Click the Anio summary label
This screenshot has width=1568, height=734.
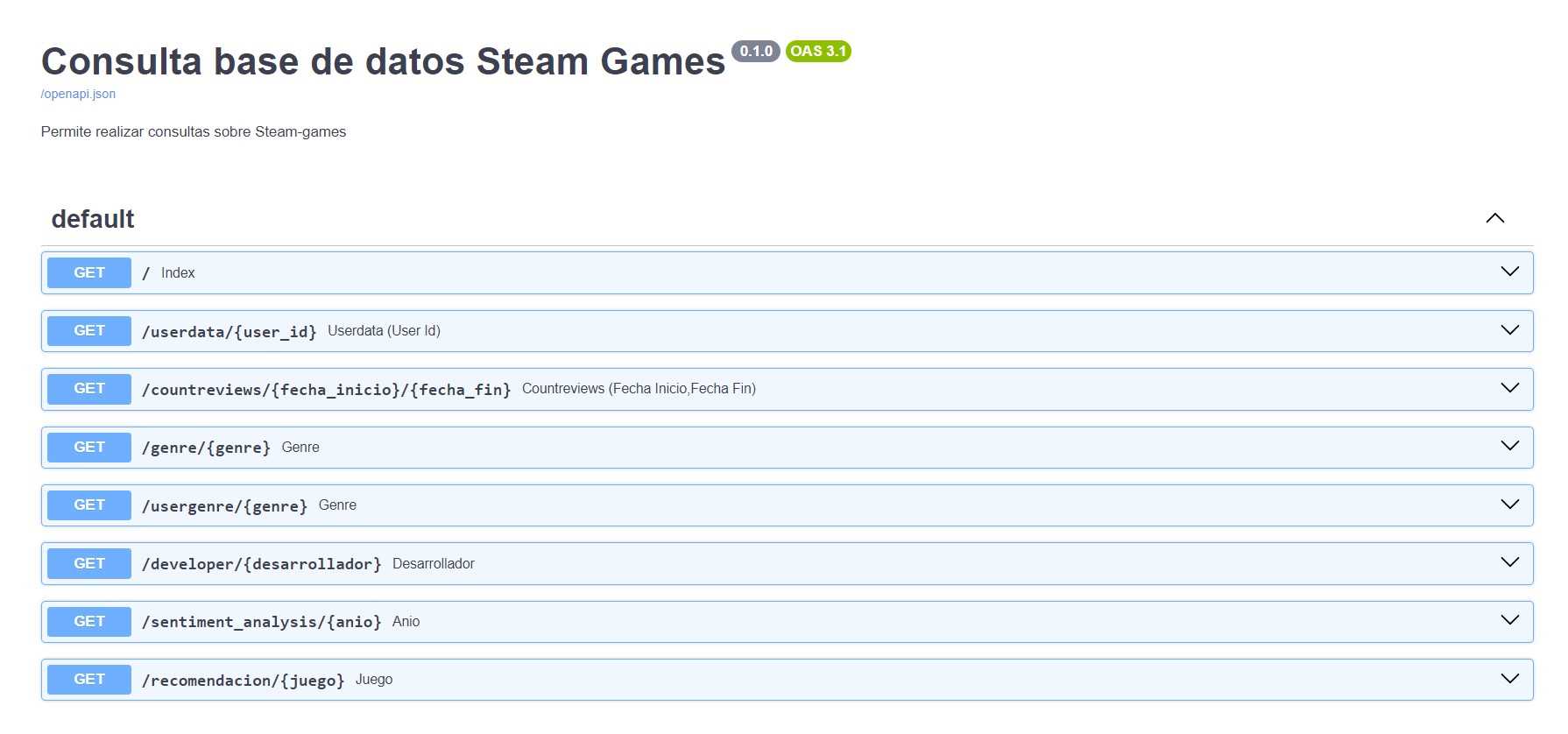(406, 622)
